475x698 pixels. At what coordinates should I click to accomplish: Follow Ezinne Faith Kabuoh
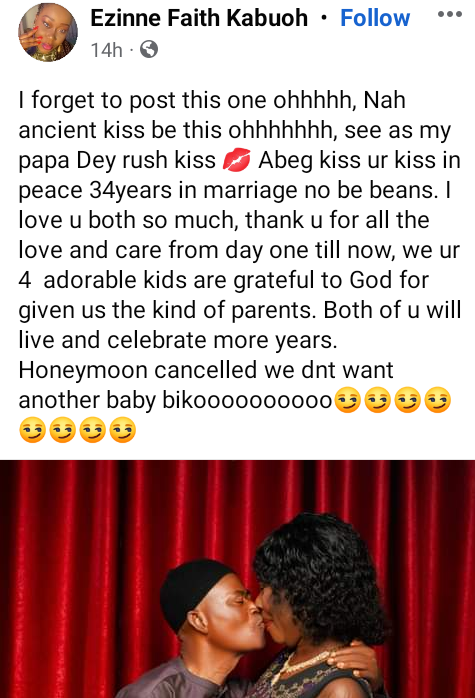coord(375,18)
